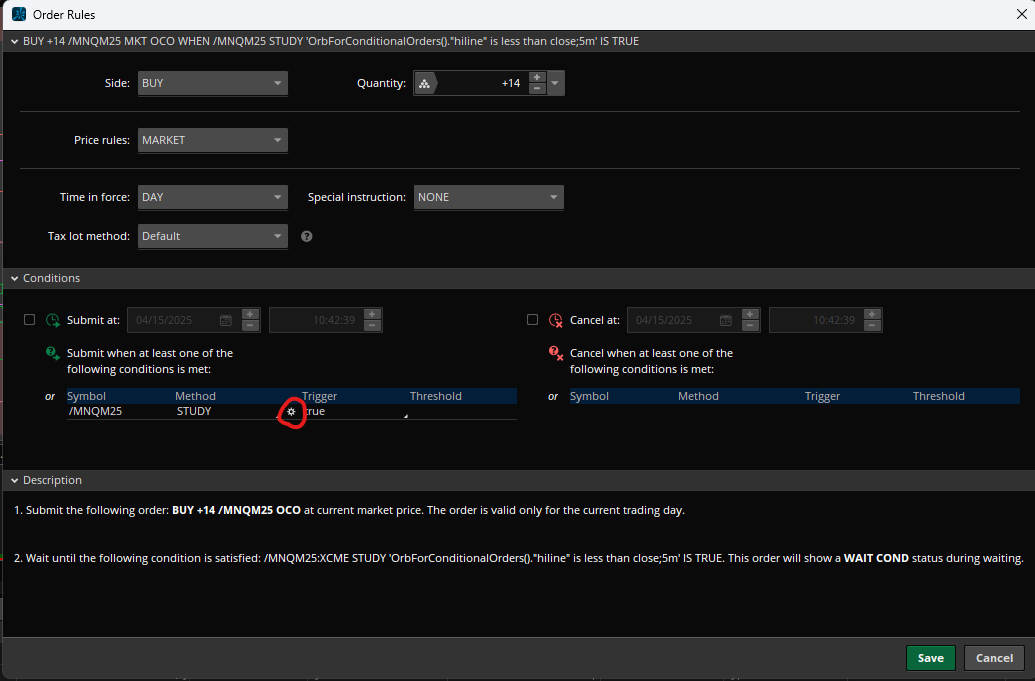Open calendar picker for Submit at date
The height and width of the screenshot is (681, 1035).
click(226, 321)
